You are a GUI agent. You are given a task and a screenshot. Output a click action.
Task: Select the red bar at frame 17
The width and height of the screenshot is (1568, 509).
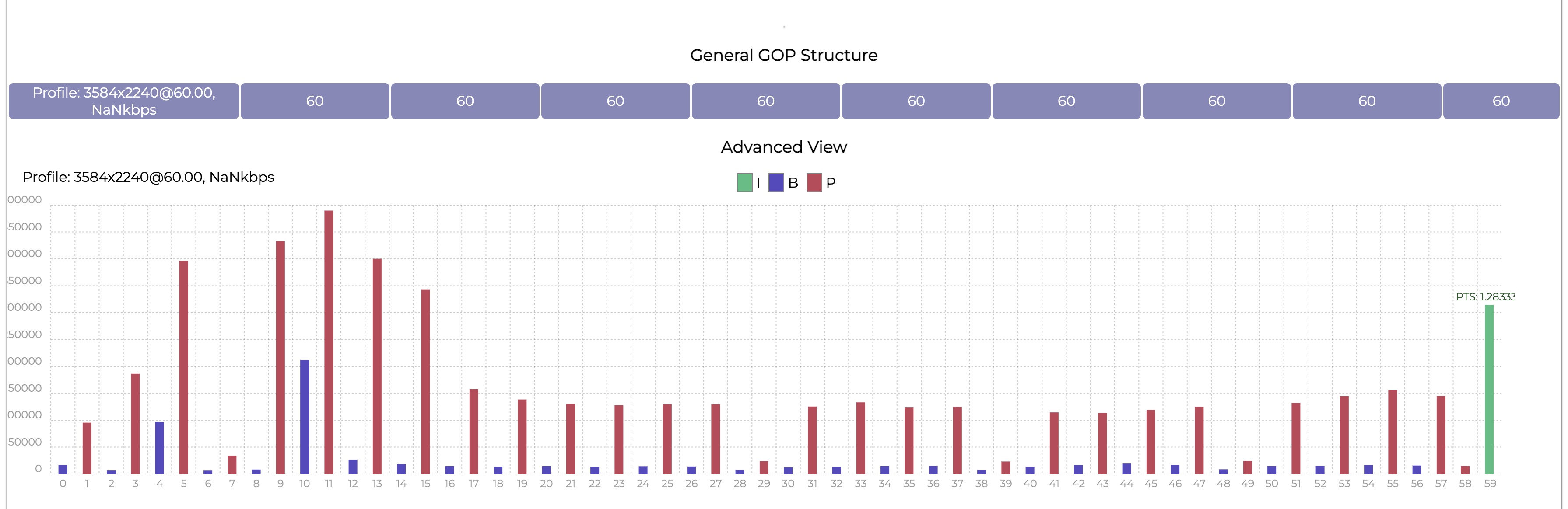tap(474, 431)
